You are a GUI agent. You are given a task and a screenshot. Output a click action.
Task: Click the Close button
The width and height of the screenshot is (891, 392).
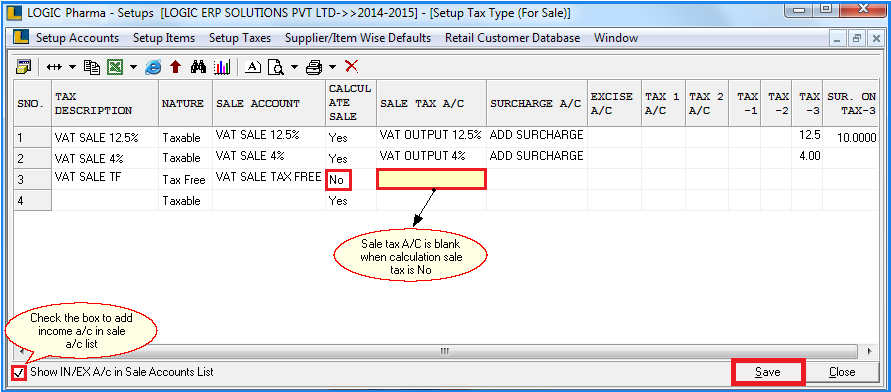point(842,373)
